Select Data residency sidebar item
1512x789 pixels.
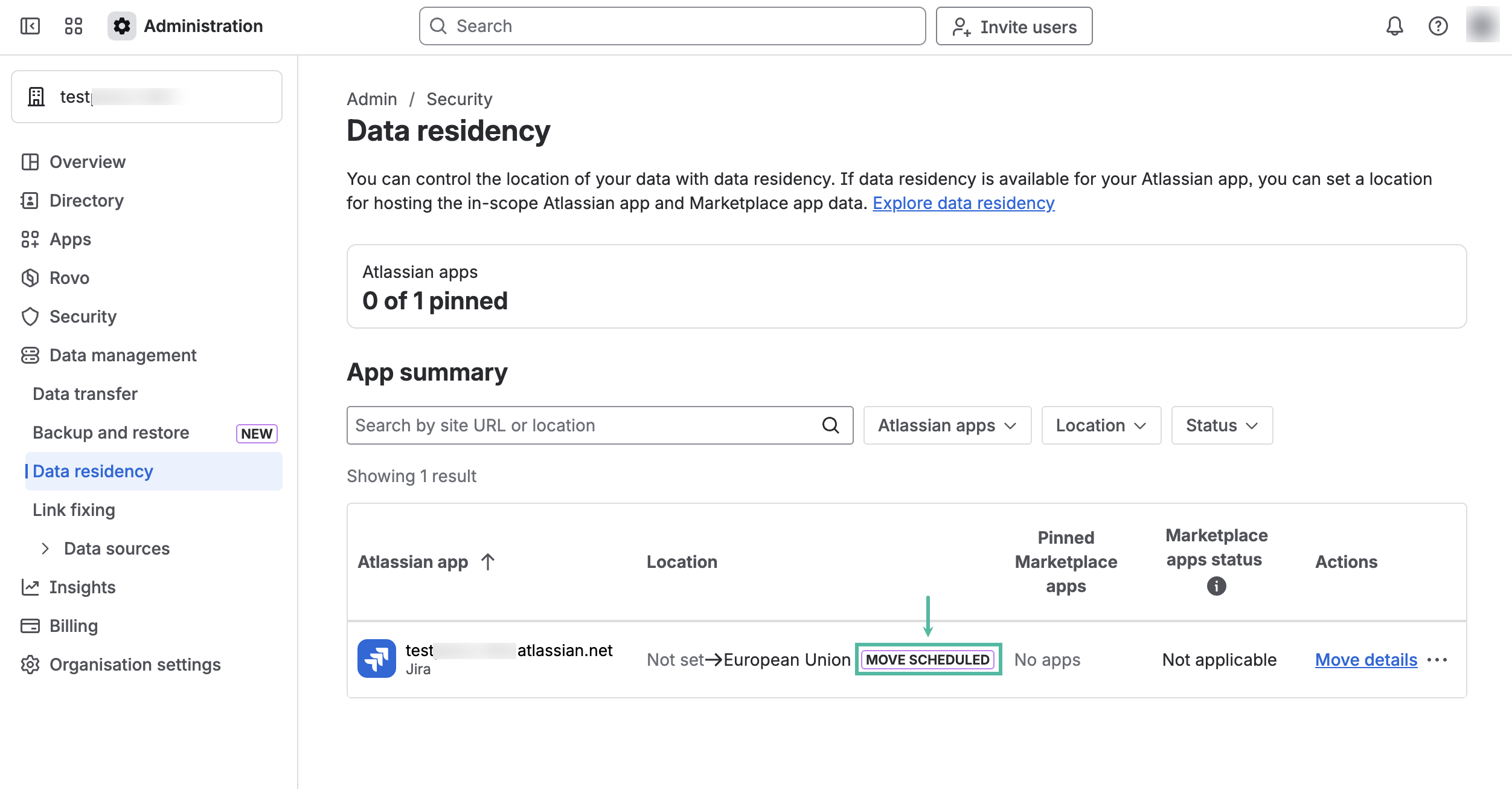pos(153,471)
